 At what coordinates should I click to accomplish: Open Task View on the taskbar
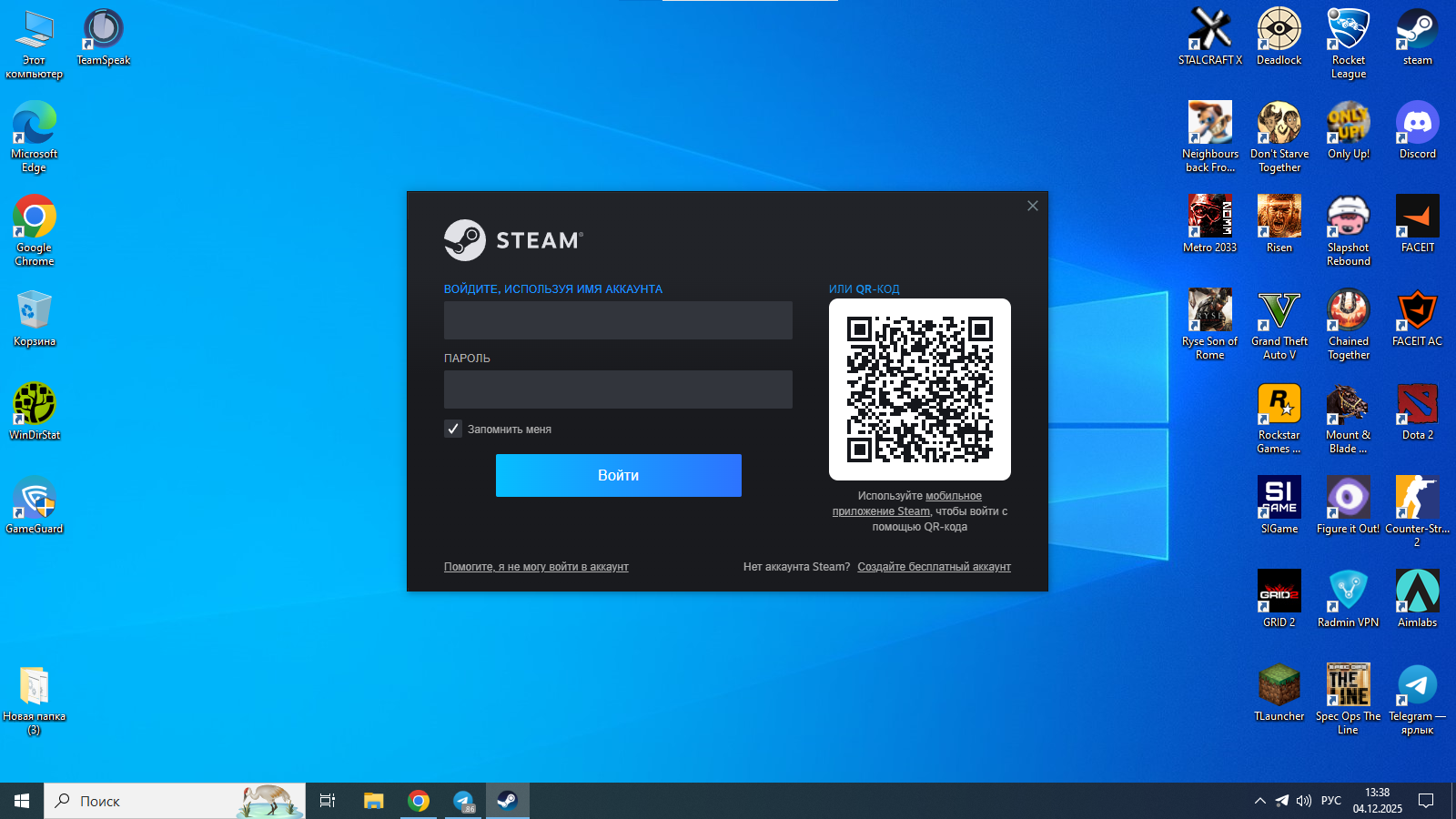coord(328,801)
